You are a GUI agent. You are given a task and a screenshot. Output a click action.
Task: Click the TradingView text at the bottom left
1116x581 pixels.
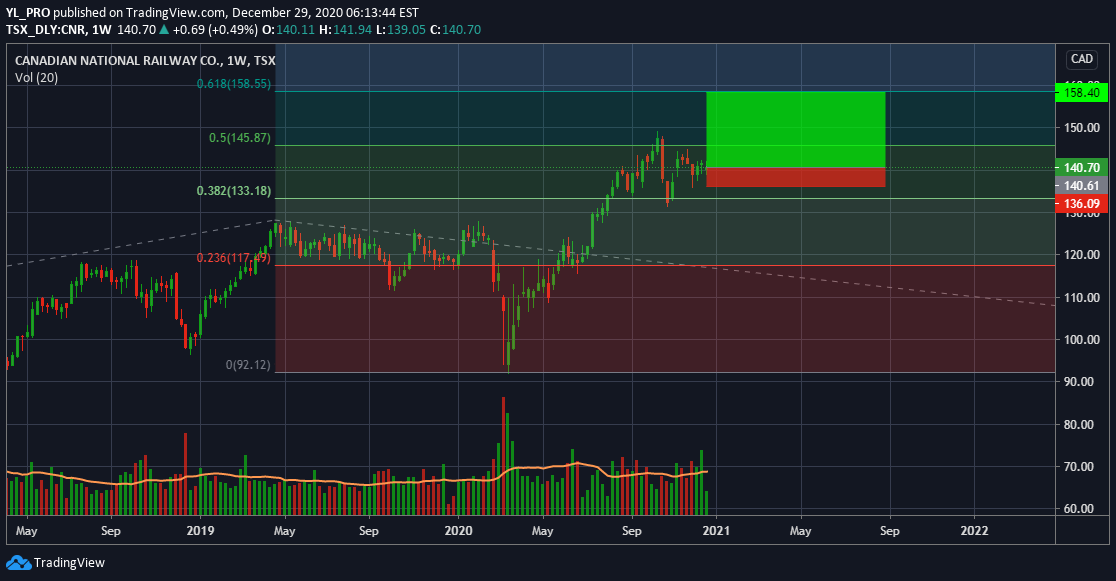click(69, 563)
